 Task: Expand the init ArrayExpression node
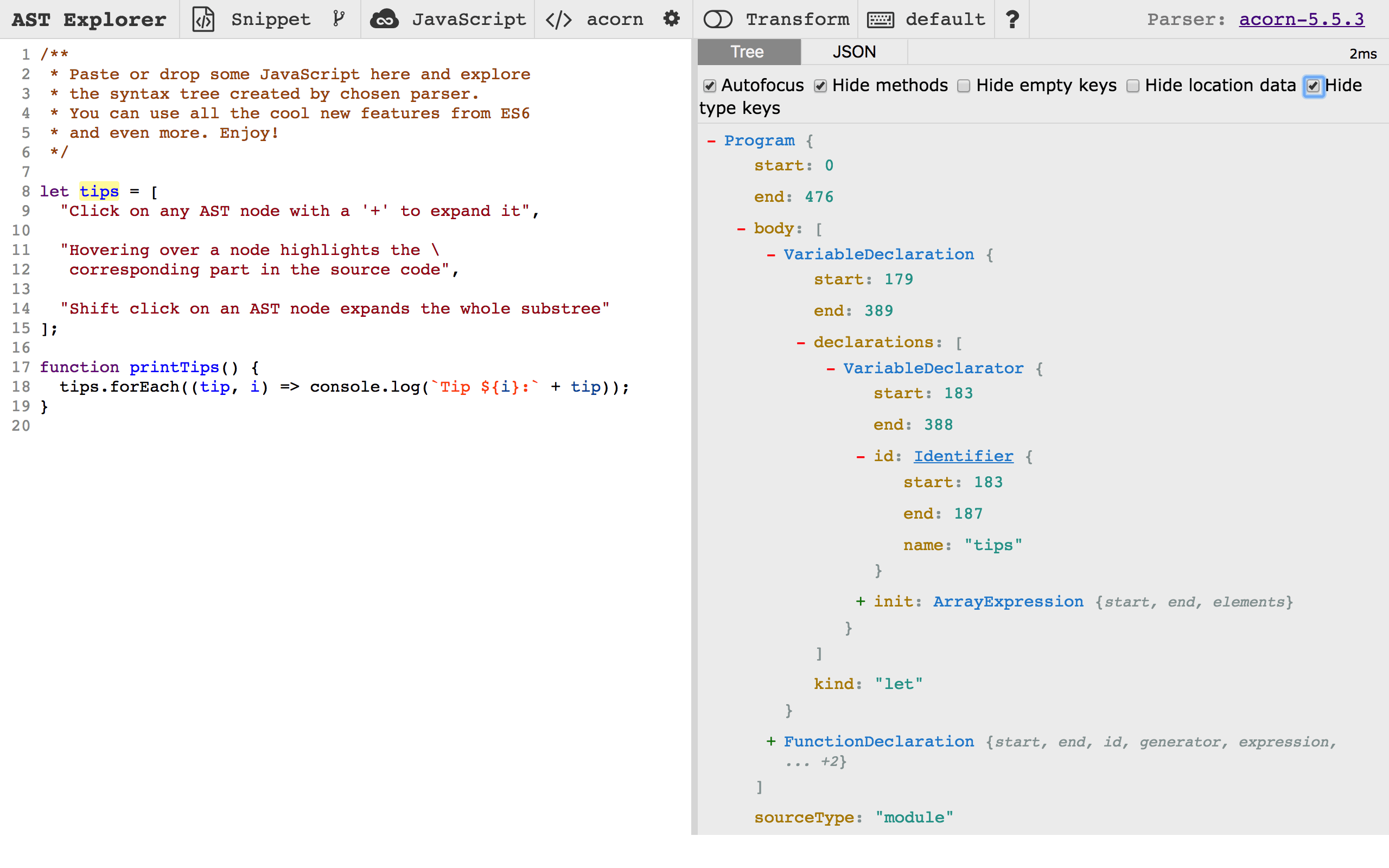[x=861, y=601]
